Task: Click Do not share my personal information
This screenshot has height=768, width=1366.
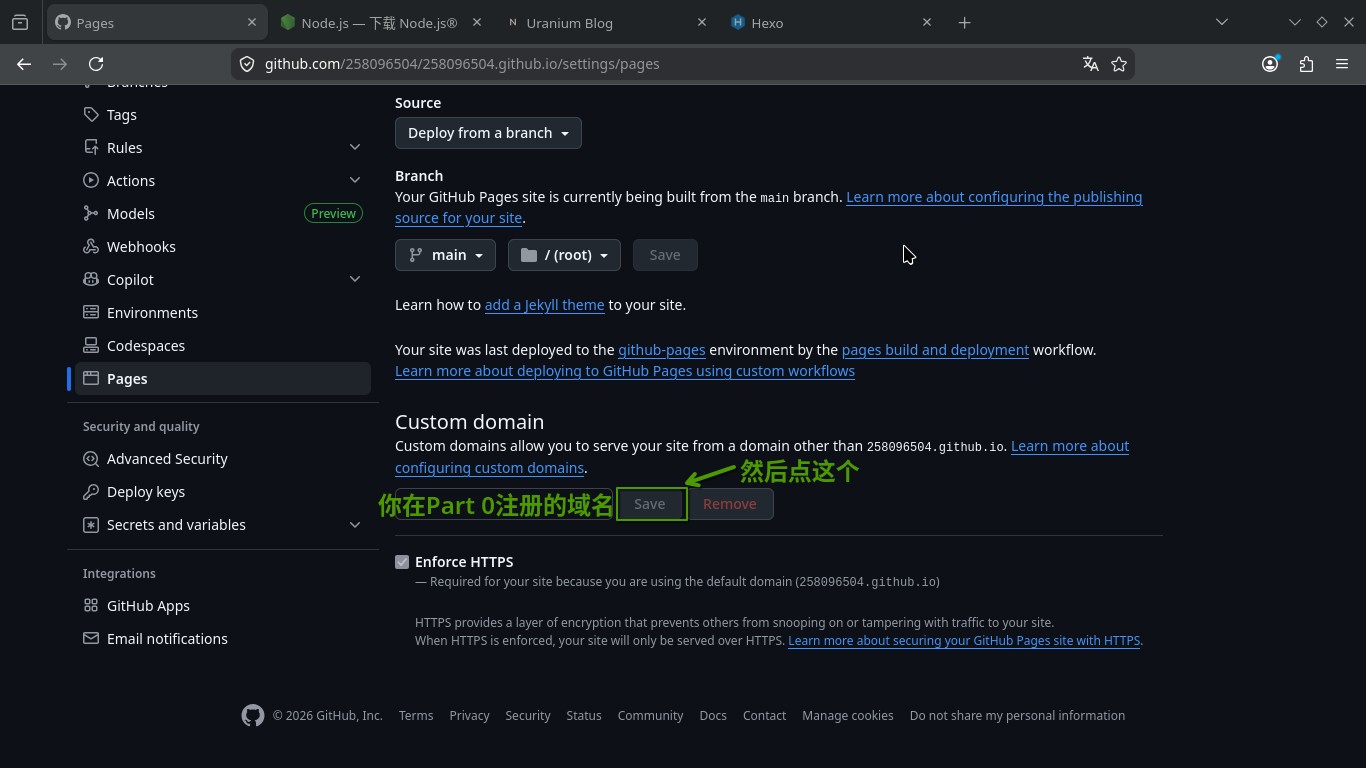Action: point(1017,716)
